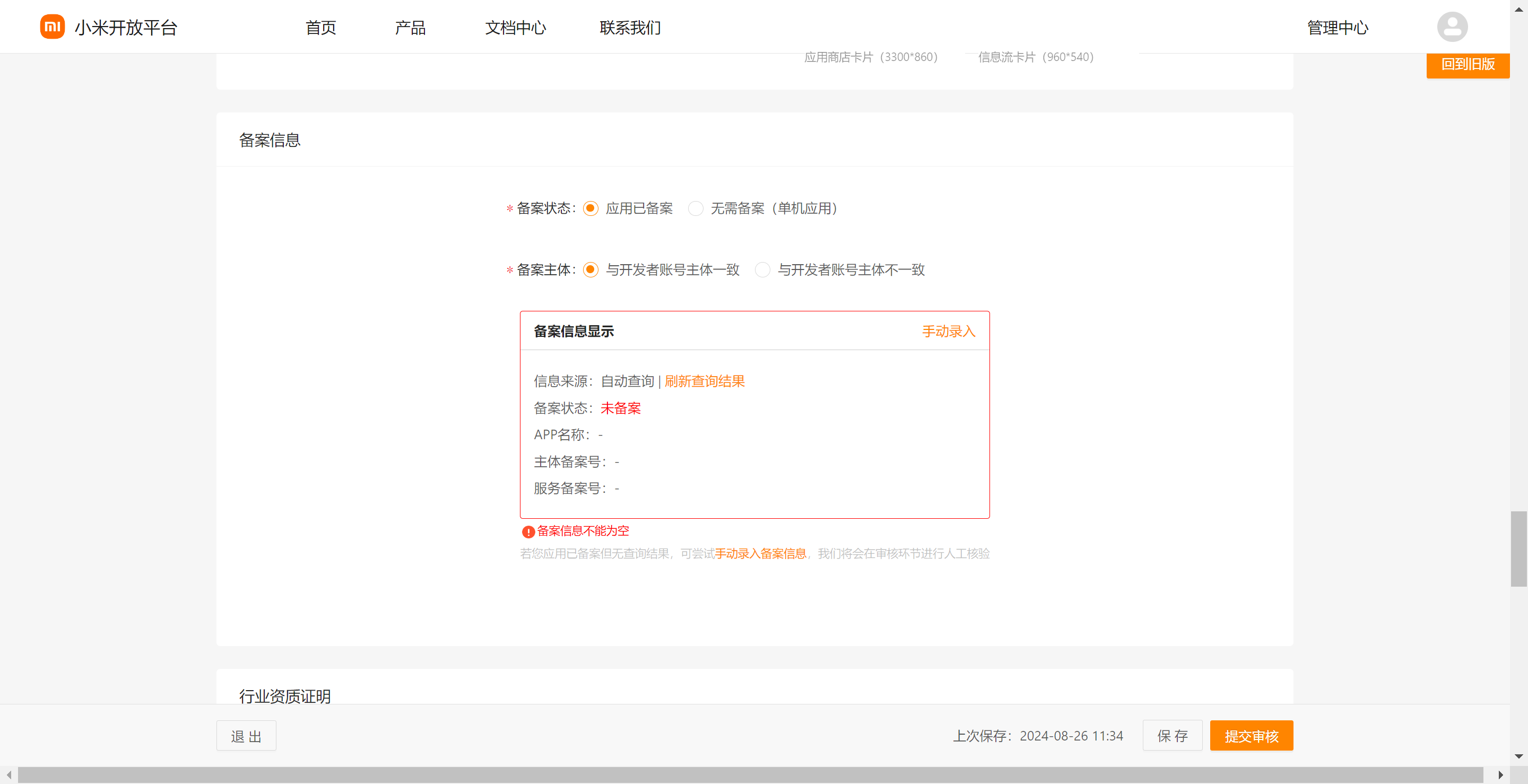1528x784 pixels.
Task: Open 产品 navigation menu
Action: (411, 27)
